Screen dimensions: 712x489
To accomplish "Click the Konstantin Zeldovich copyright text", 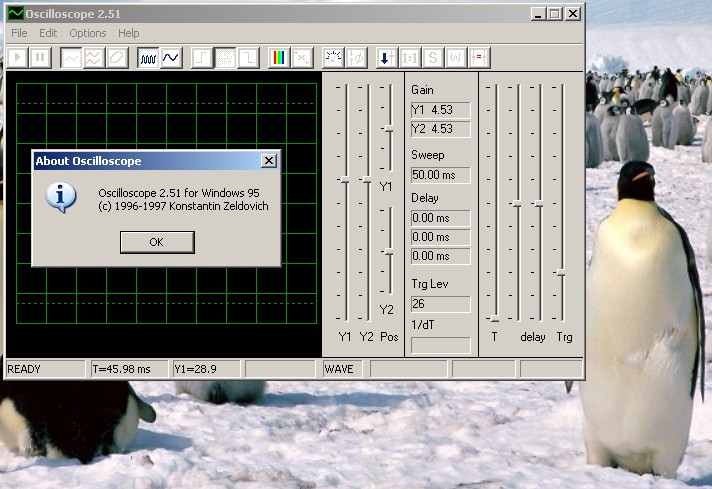I will click(x=183, y=206).
